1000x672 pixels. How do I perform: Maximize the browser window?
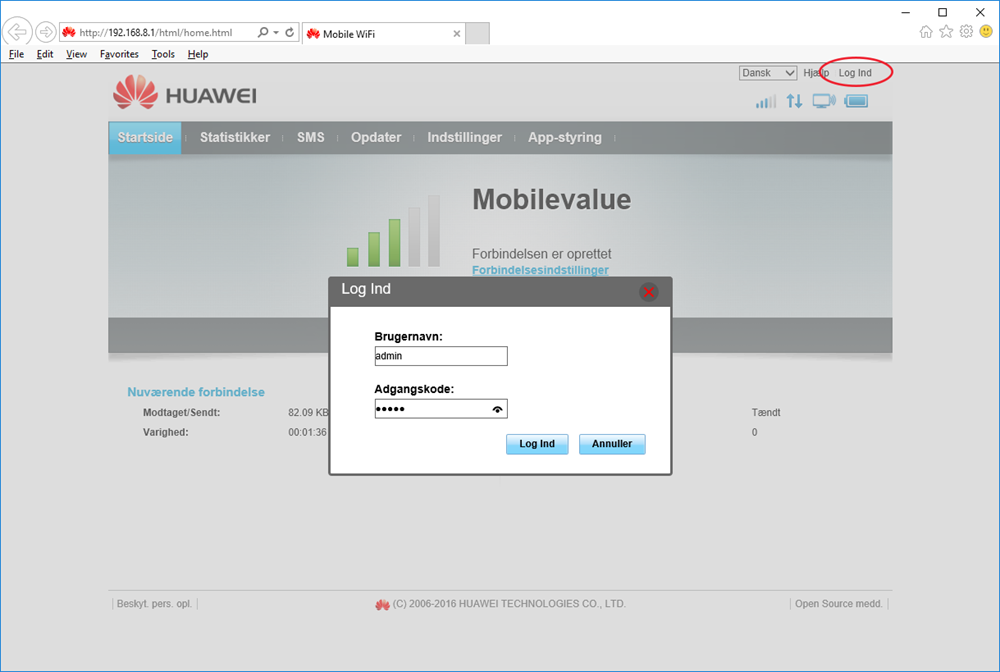click(x=943, y=12)
